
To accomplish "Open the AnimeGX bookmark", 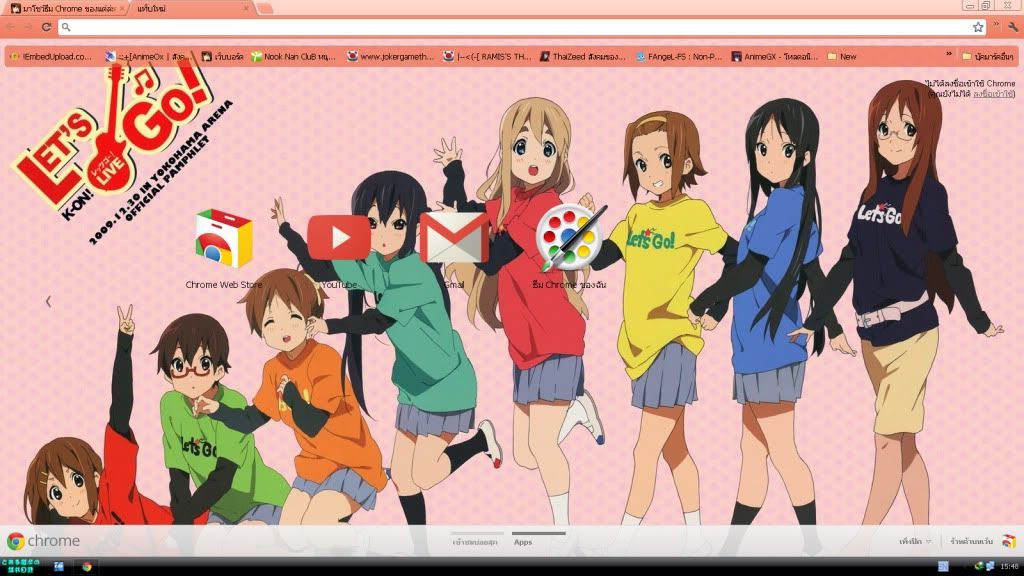I will click(772, 56).
